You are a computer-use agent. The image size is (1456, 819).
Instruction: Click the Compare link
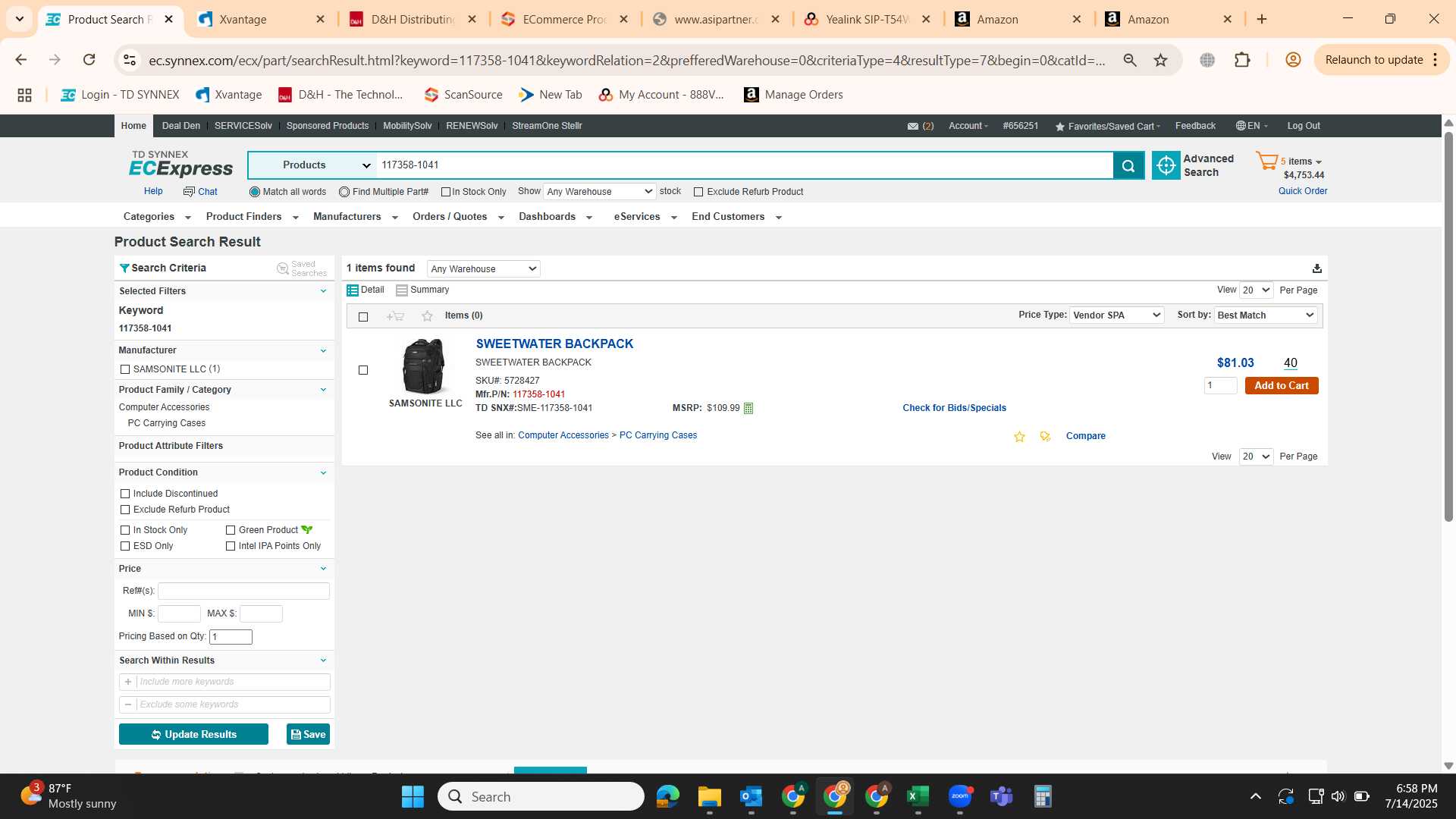1085,436
